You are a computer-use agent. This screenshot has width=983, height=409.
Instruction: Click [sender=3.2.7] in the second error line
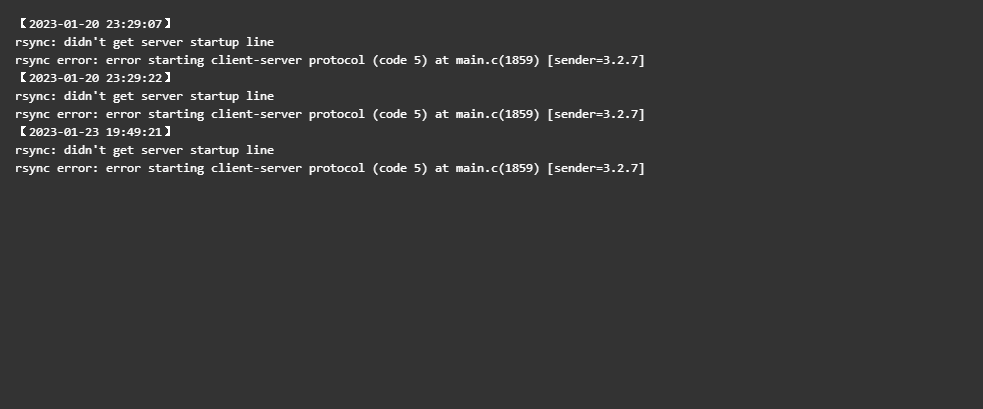point(596,114)
